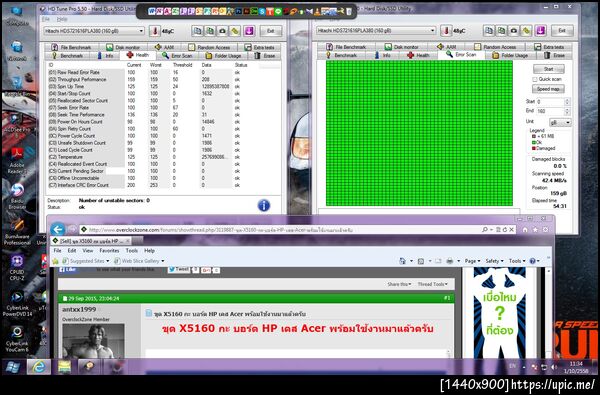This screenshot has width=600, height=395.
Task: Expand Share this dropdown in forum thread
Action: (399, 284)
